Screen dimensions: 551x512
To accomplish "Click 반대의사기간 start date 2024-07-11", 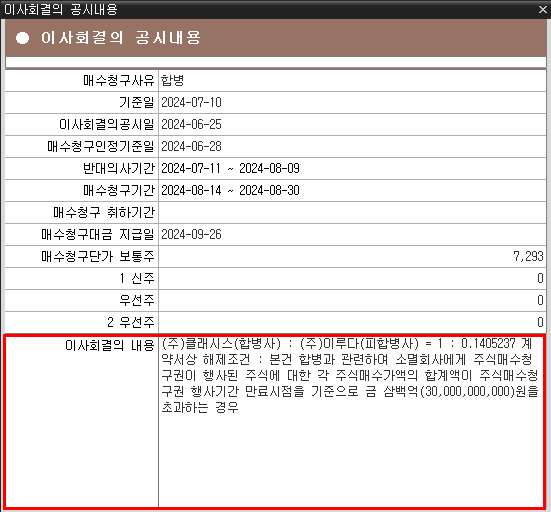I will click(191, 168).
